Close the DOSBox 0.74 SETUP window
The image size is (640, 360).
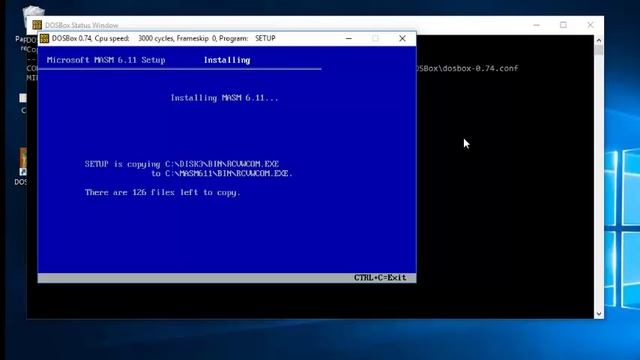tap(402, 38)
